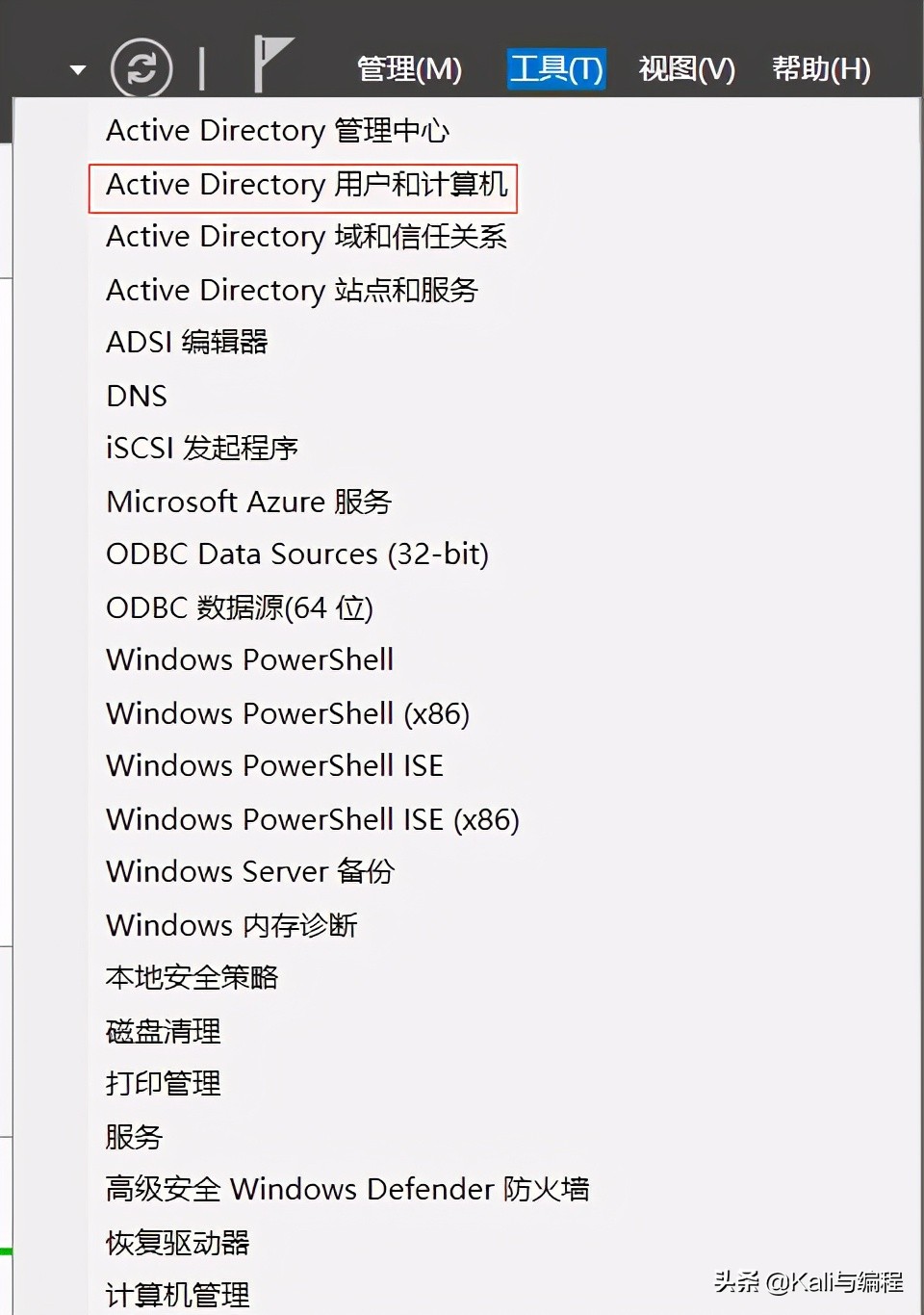
Task: Launch ADSI 编辑器
Action: 187,343
